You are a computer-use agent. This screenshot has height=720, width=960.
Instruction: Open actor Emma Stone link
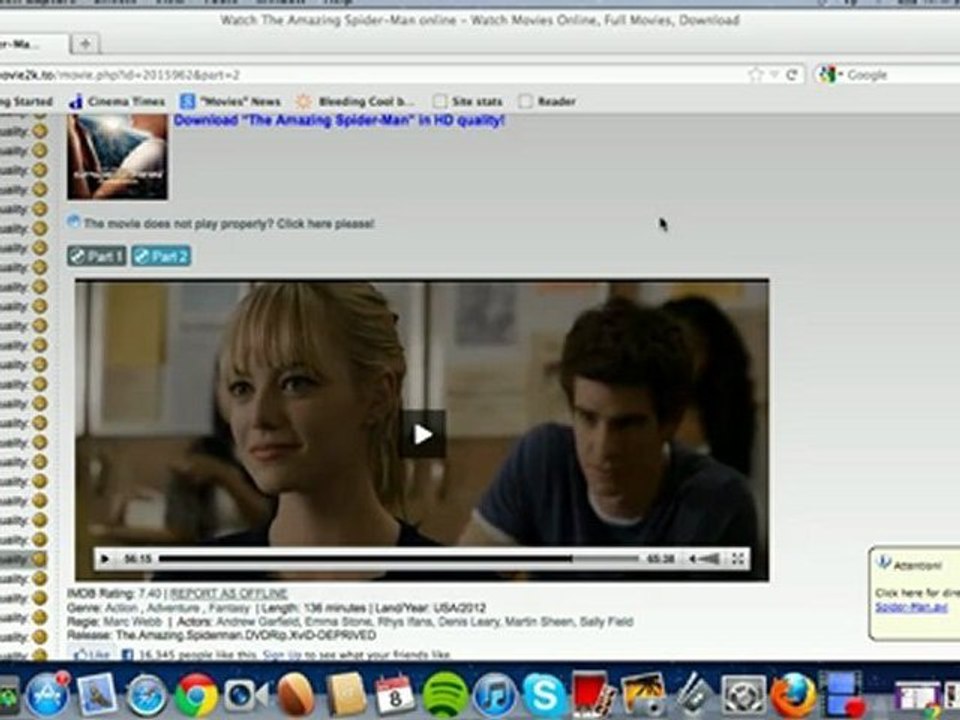[x=339, y=621]
